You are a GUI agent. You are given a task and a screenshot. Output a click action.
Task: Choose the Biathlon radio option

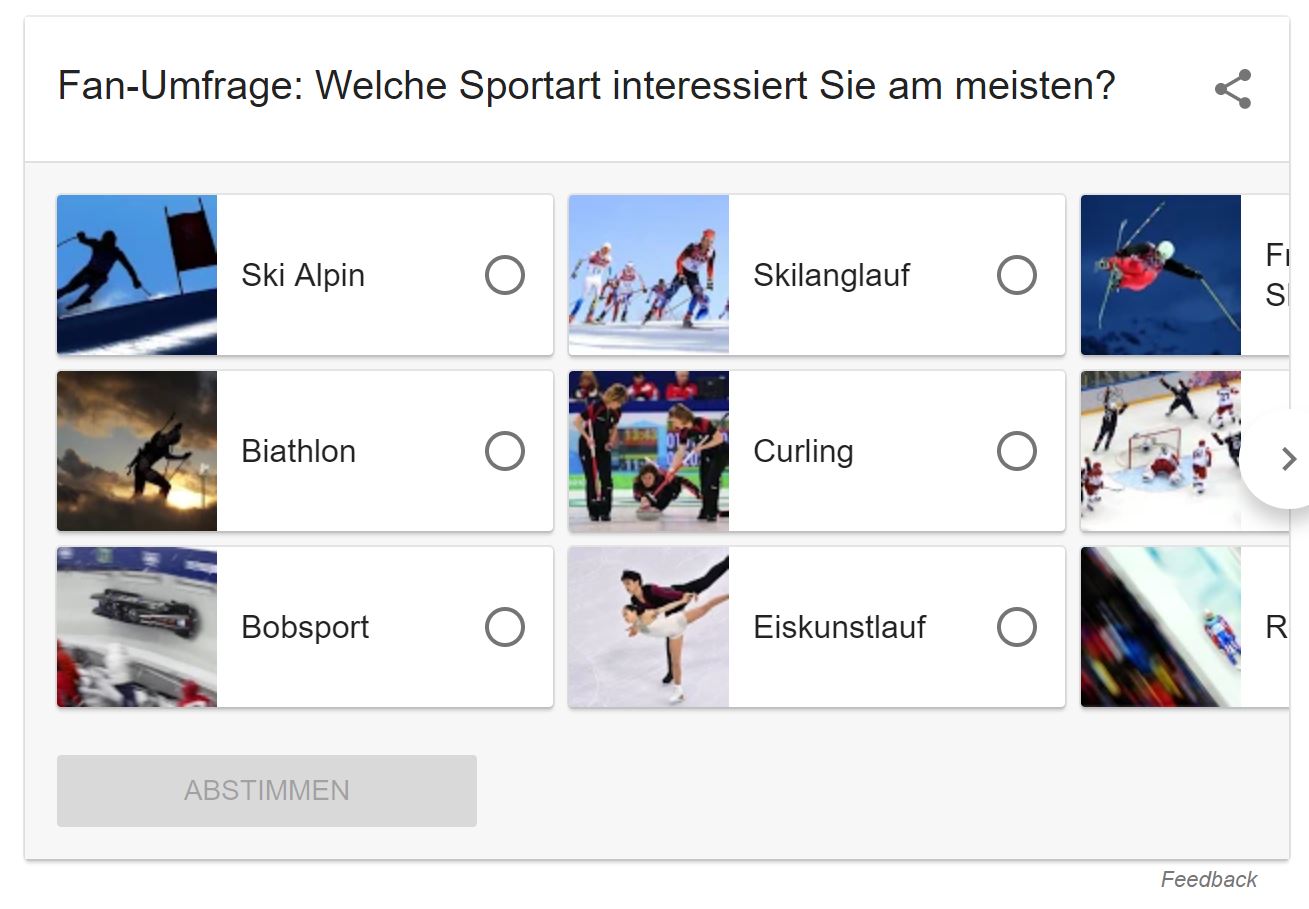[x=505, y=451]
